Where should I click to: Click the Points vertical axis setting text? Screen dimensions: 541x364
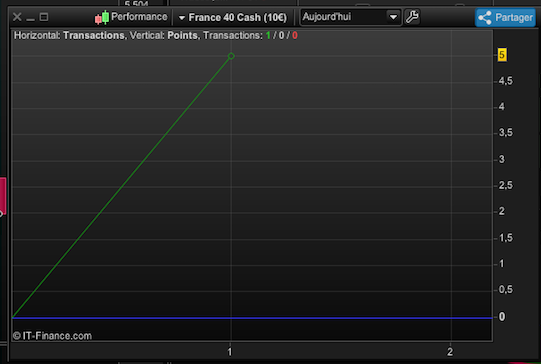coord(183,36)
